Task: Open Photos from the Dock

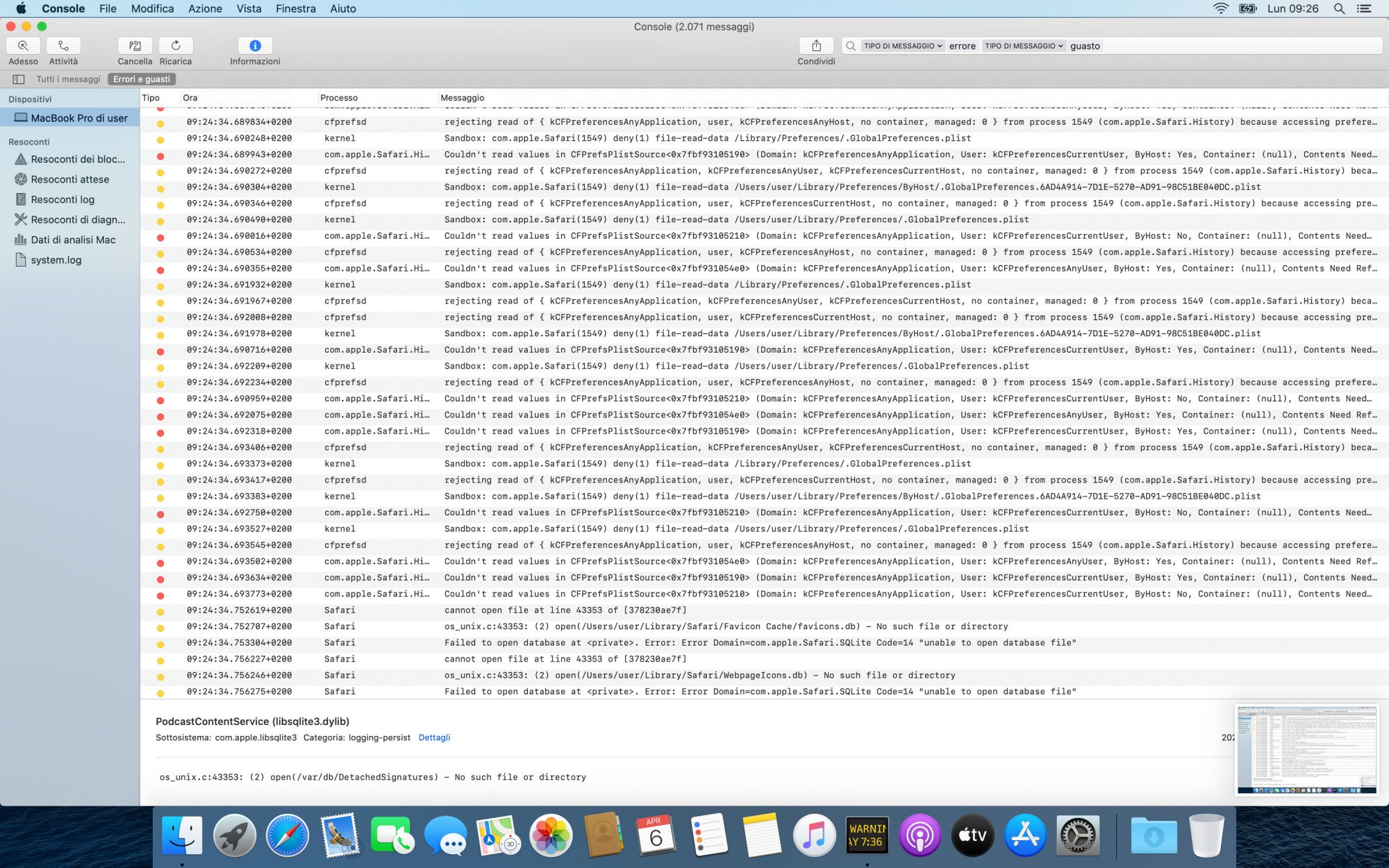Action: (551, 835)
